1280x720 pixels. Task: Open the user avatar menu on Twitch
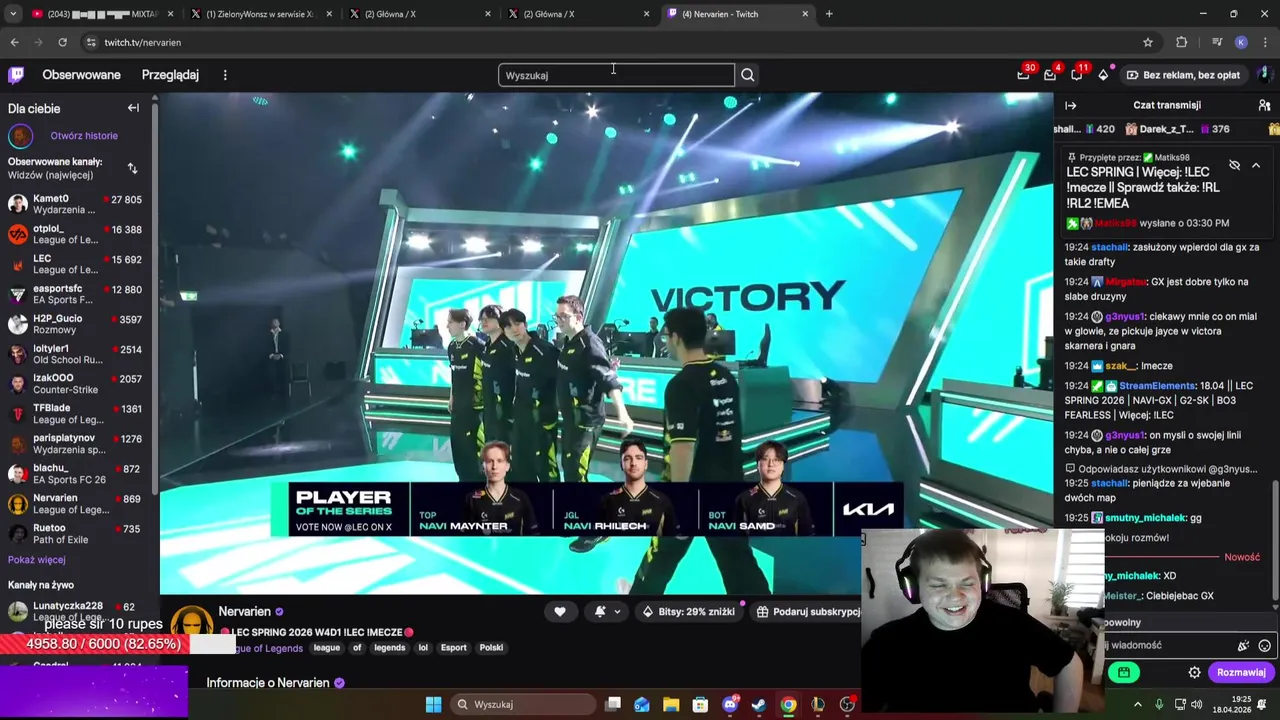[x=1263, y=75]
